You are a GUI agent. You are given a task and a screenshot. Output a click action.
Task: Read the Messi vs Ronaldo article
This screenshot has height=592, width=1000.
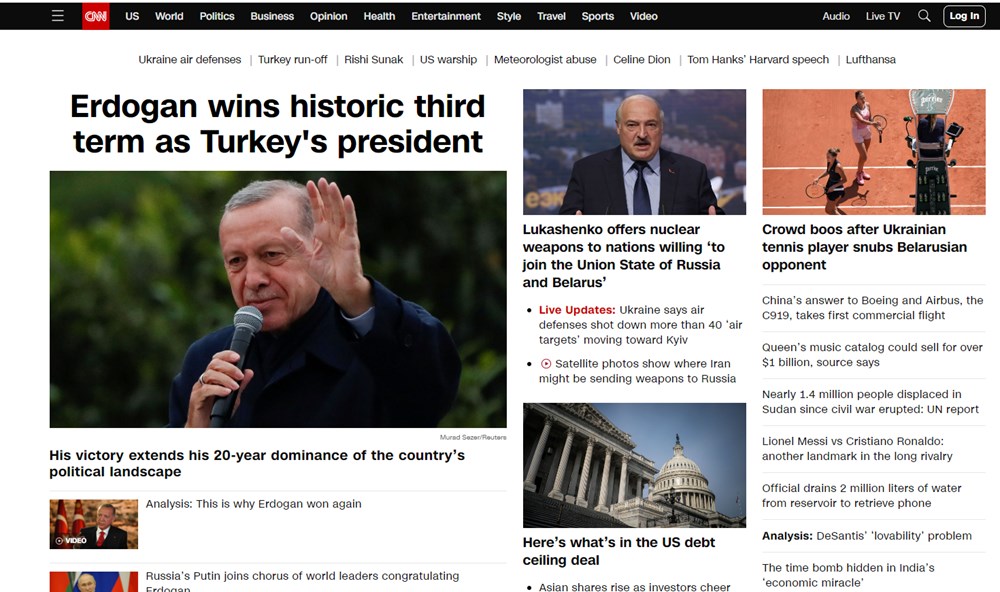tap(857, 448)
